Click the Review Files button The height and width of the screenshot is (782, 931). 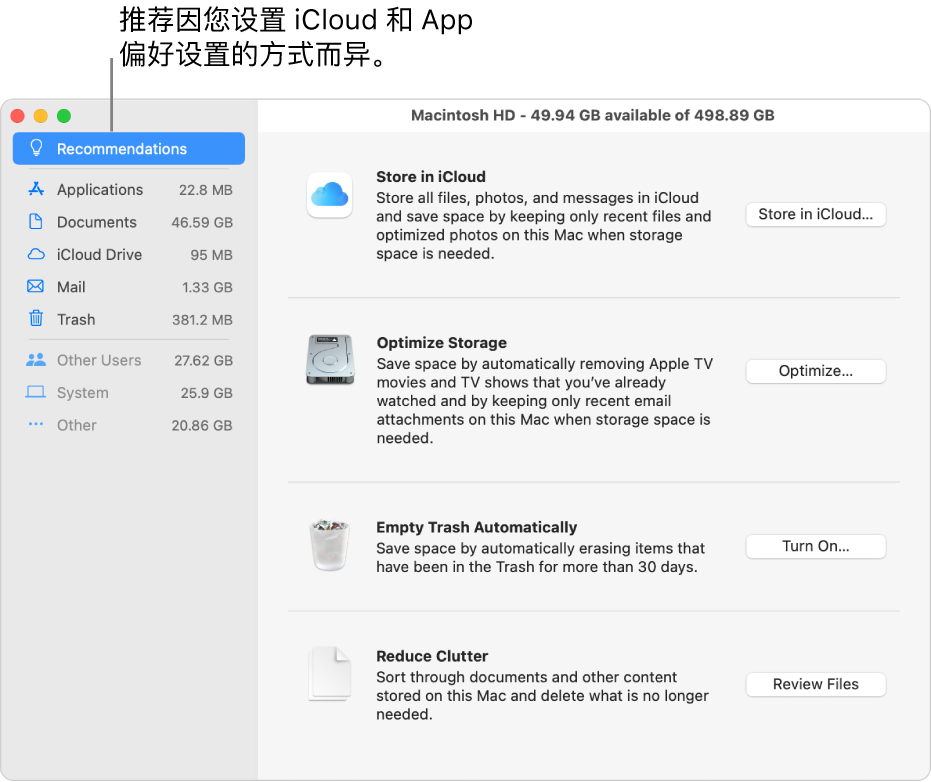[x=815, y=684]
